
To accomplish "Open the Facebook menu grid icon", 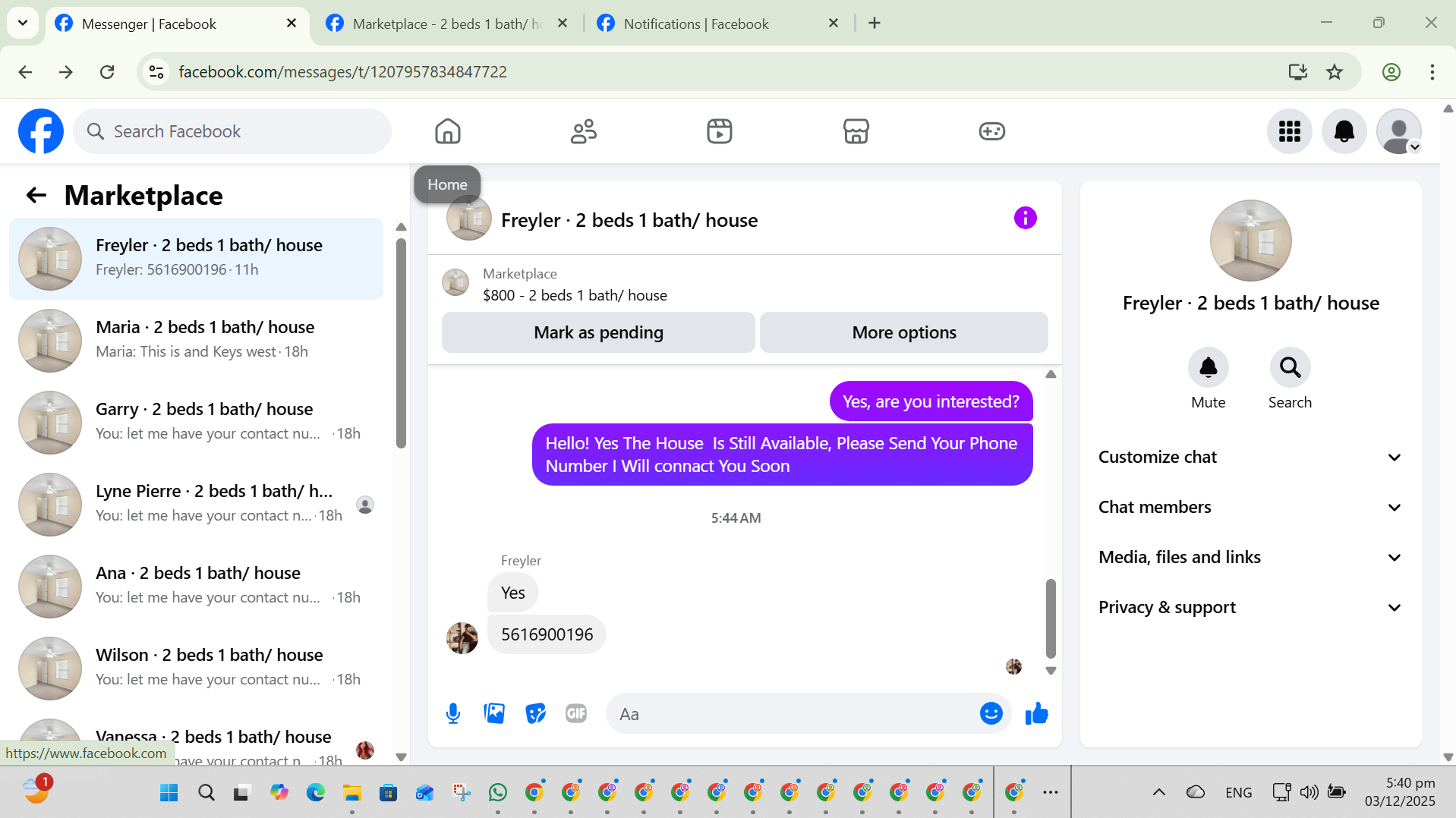I will [x=1290, y=131].
